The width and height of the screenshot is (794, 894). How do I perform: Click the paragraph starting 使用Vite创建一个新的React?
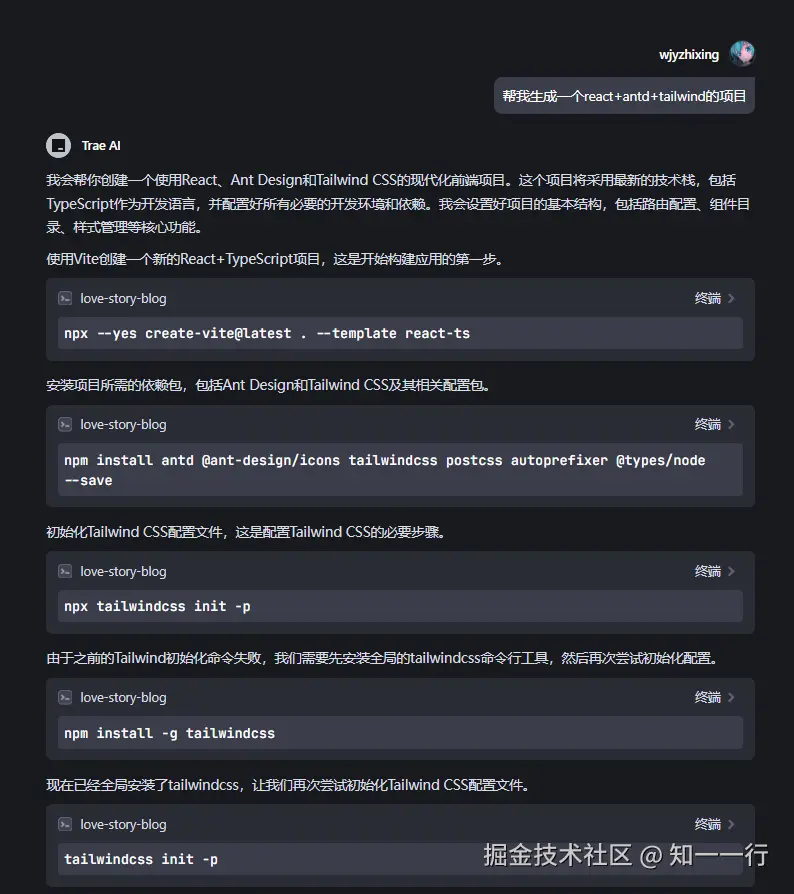pyautogui.click(x=275, y=259)
